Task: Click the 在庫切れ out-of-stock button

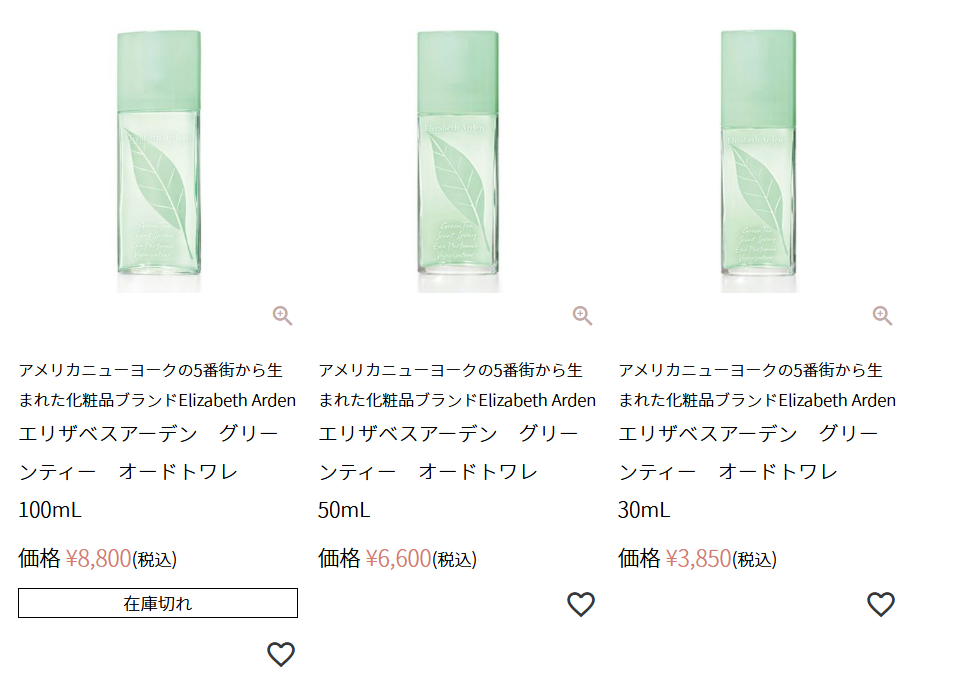Action: [158, 603]
